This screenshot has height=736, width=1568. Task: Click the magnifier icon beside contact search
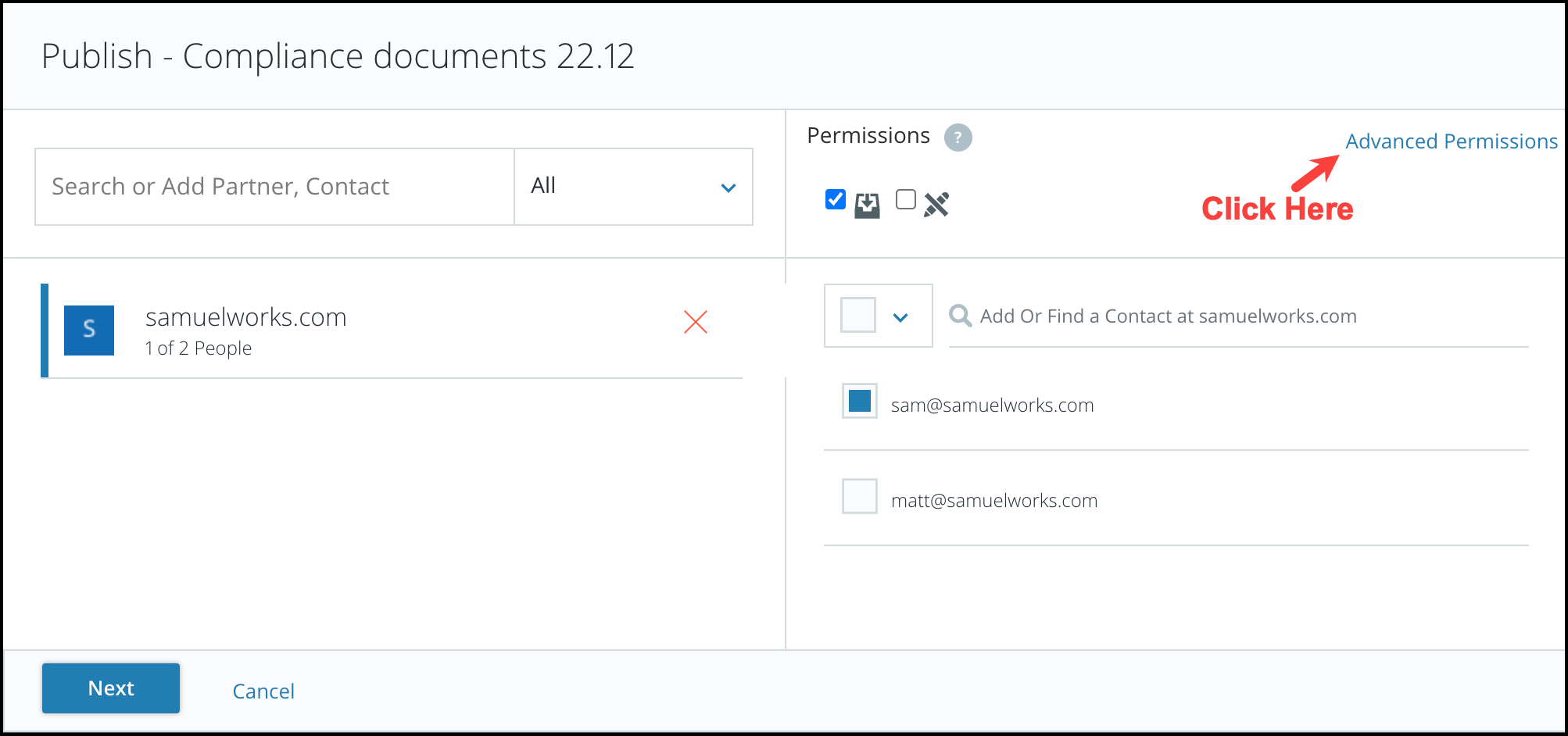[960, 316]
